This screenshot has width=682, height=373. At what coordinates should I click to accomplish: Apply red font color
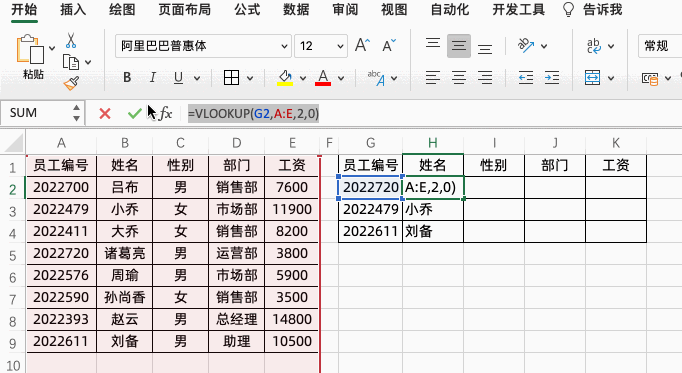323,78
